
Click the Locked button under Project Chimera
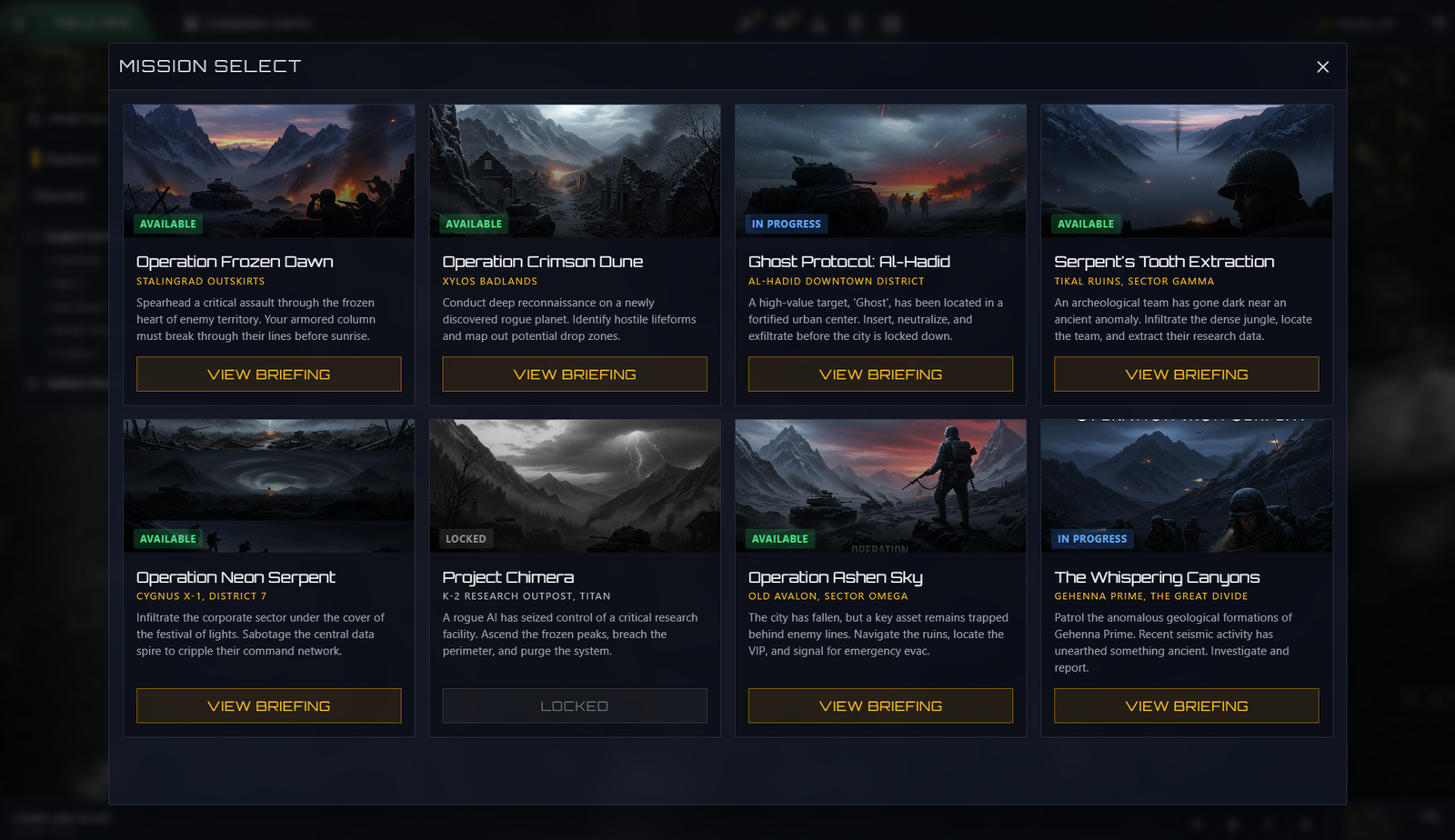point(574,706)
